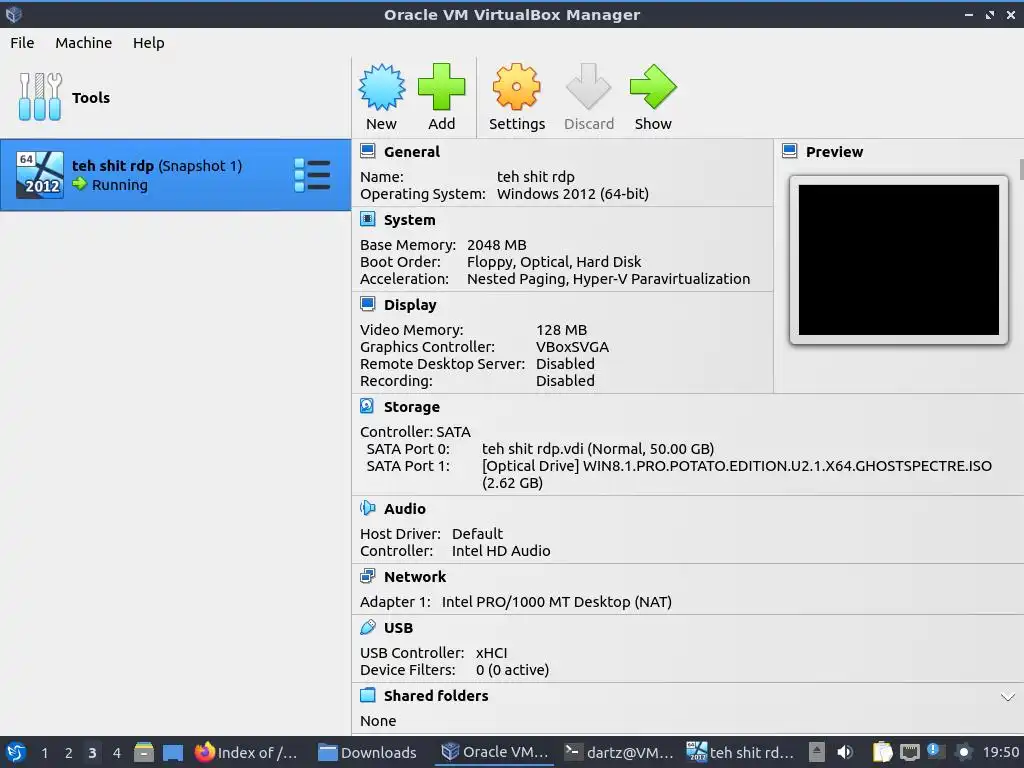Click the Storage section disk icon
The height and width of the screenshot is (768, 1024).
click(368, 406)
